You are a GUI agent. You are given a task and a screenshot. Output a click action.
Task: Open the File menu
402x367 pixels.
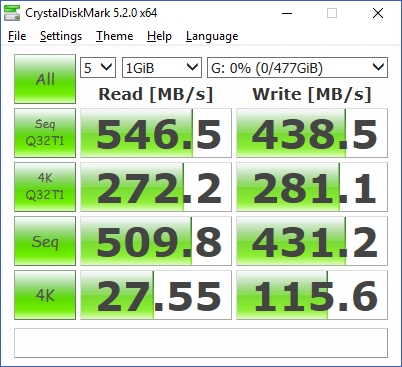[17, 36]
